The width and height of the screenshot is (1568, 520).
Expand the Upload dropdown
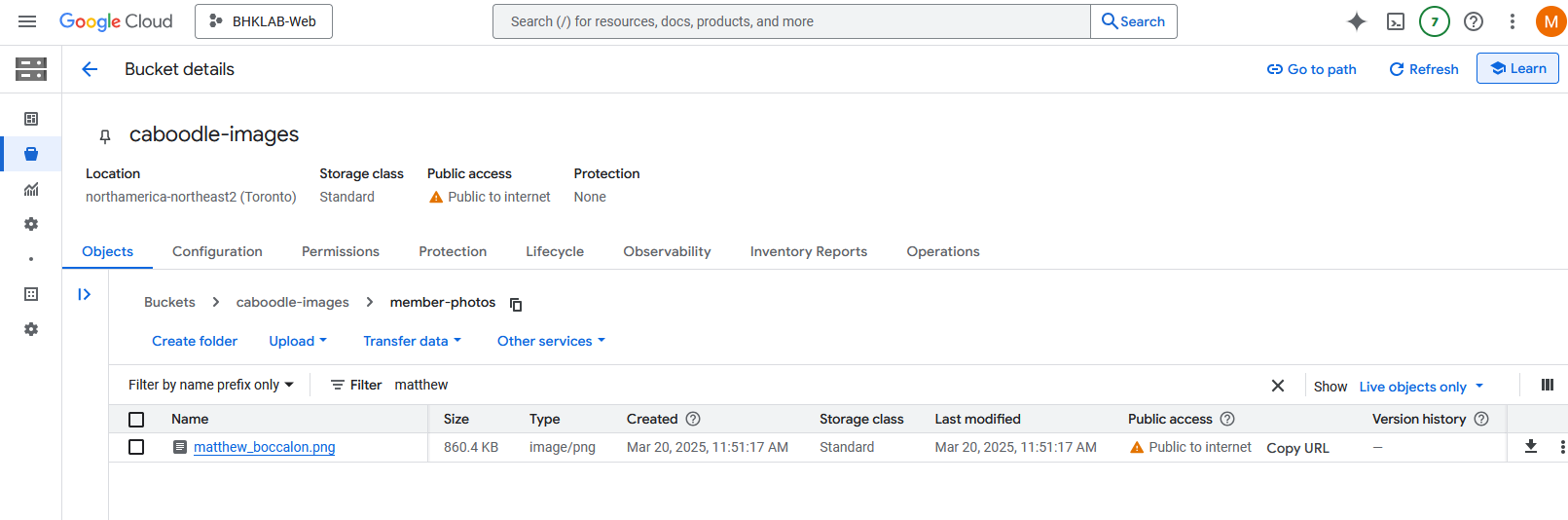(297, 341)
